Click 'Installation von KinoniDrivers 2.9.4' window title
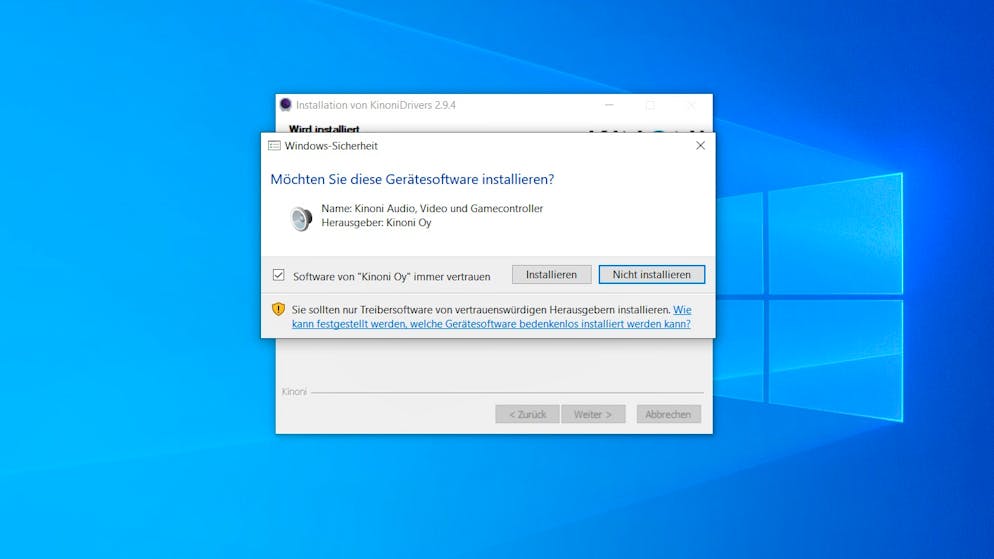The height and width of the screenshot is (559, 994). pos(376,105)
